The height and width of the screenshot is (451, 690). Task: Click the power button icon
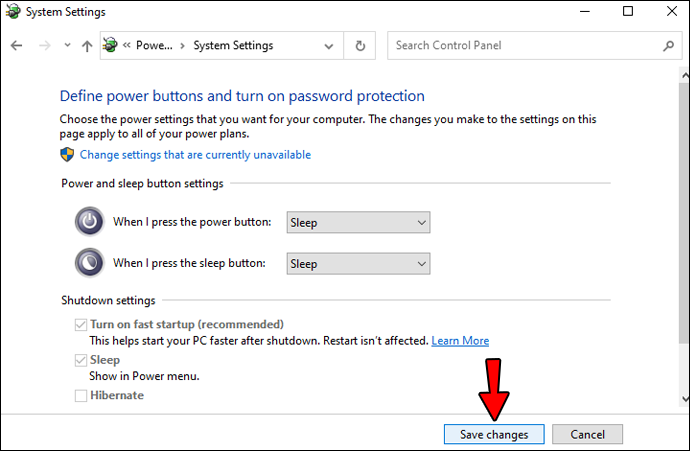89,222
